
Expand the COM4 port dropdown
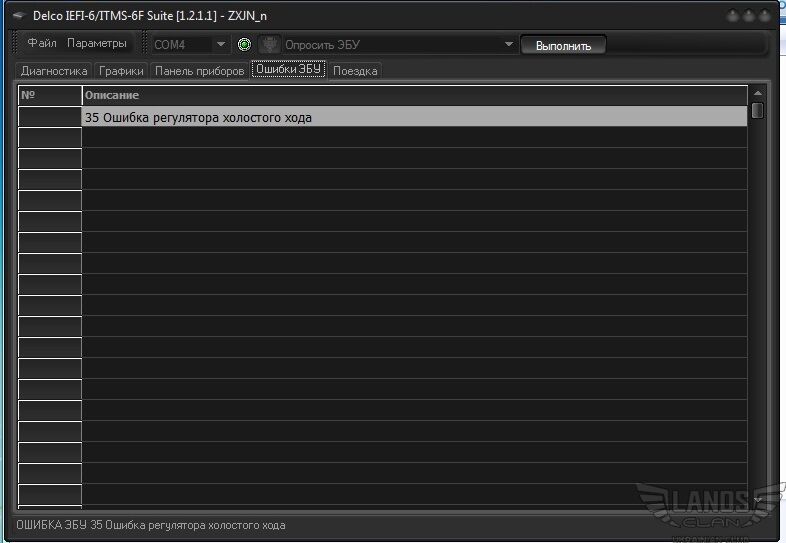tap(221, 45)
